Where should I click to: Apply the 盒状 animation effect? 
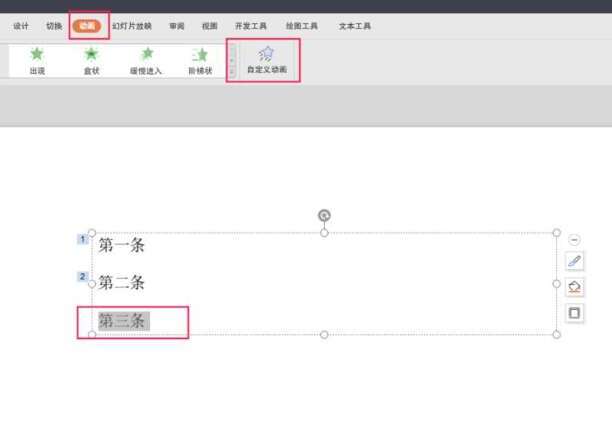pos(91,61)
